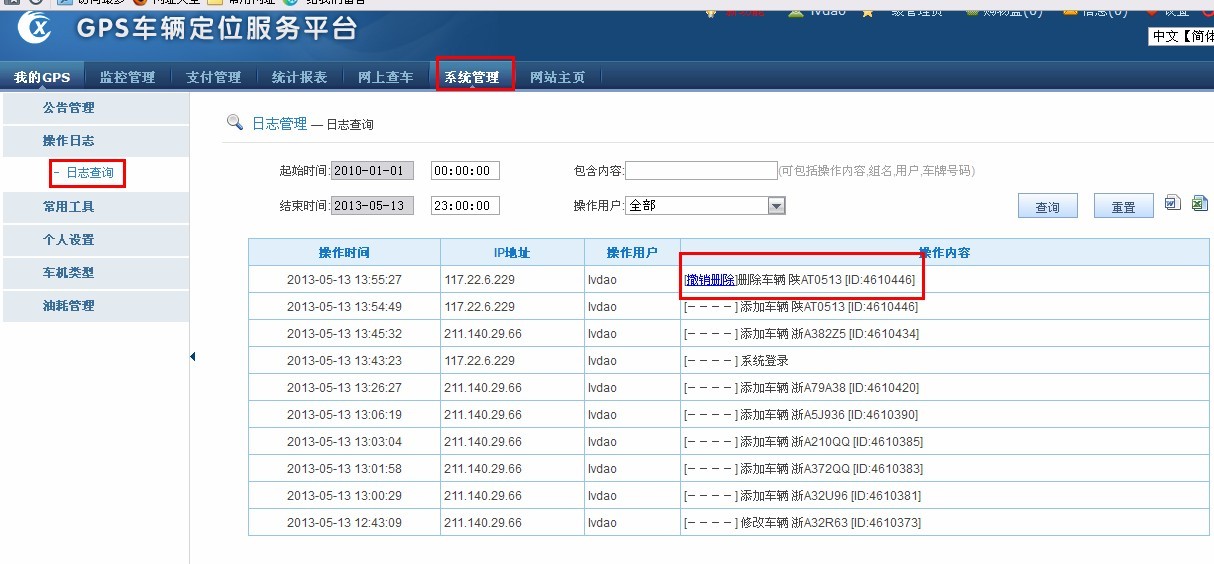Click the GPS platform logo

point(37,29)
